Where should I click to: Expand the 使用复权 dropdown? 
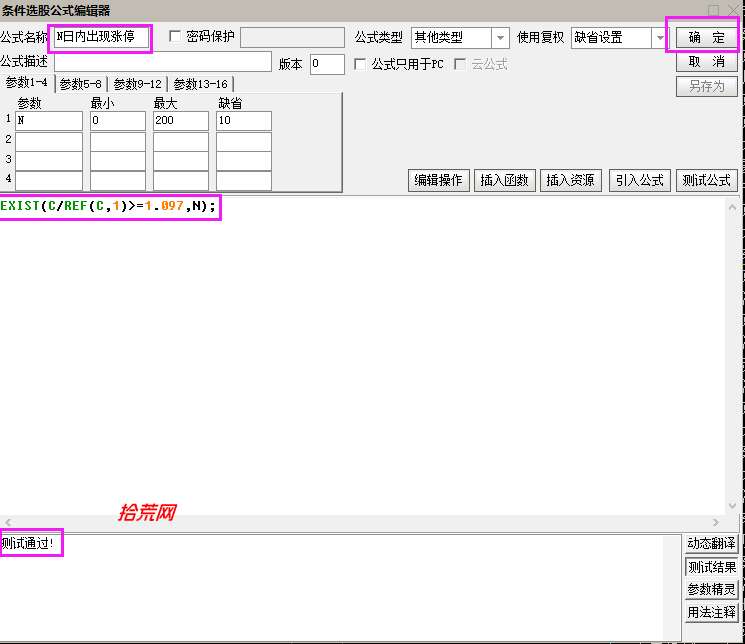point(659,38)
